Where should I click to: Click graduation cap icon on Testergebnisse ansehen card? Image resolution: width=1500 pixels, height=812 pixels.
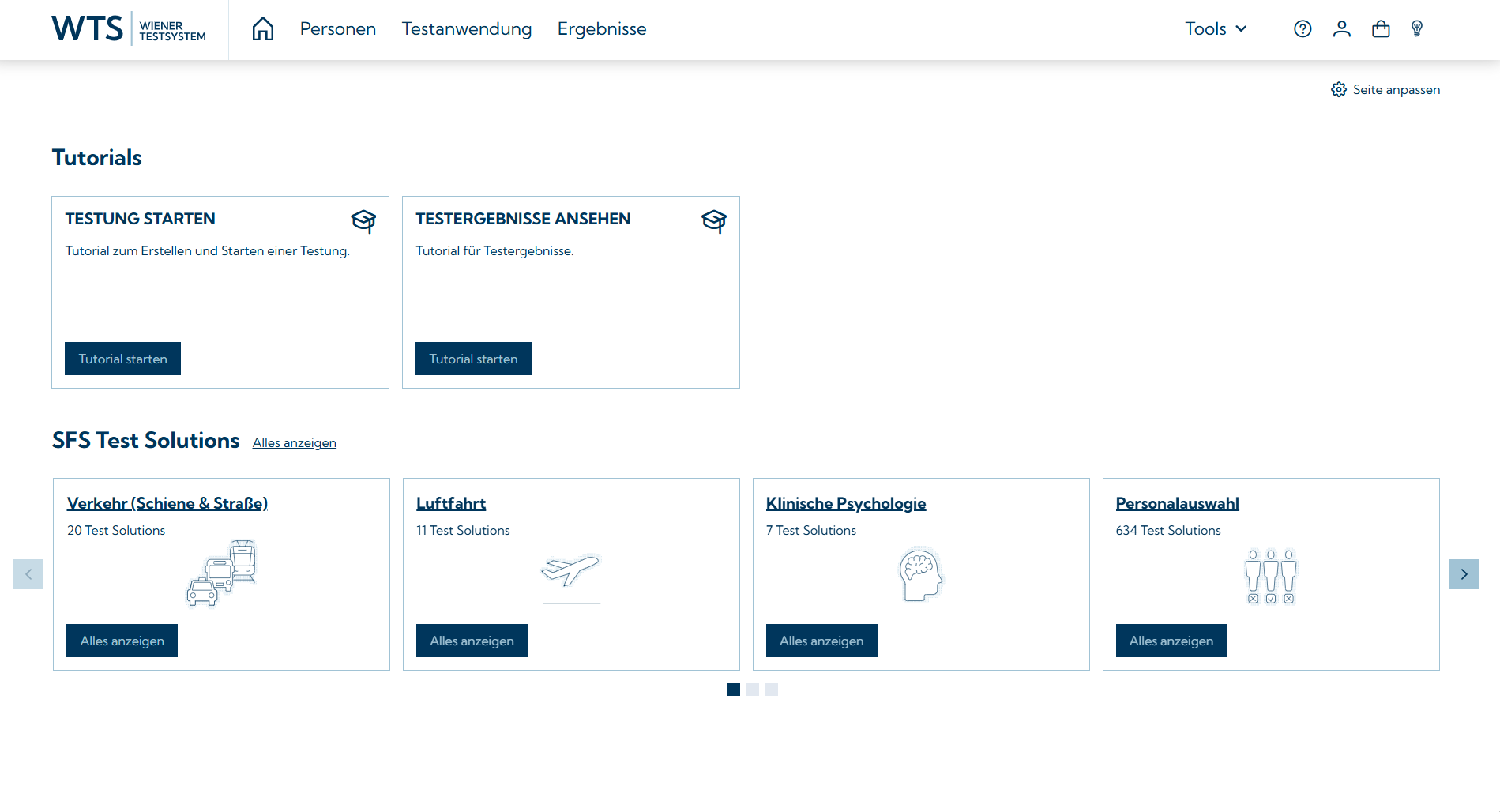point(714,220)
